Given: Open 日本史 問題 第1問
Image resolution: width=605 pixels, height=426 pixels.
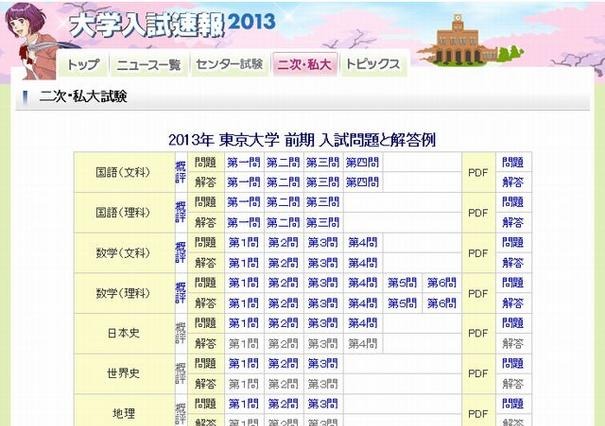Looking at the screenshot, I should click(x=243, y=323).
